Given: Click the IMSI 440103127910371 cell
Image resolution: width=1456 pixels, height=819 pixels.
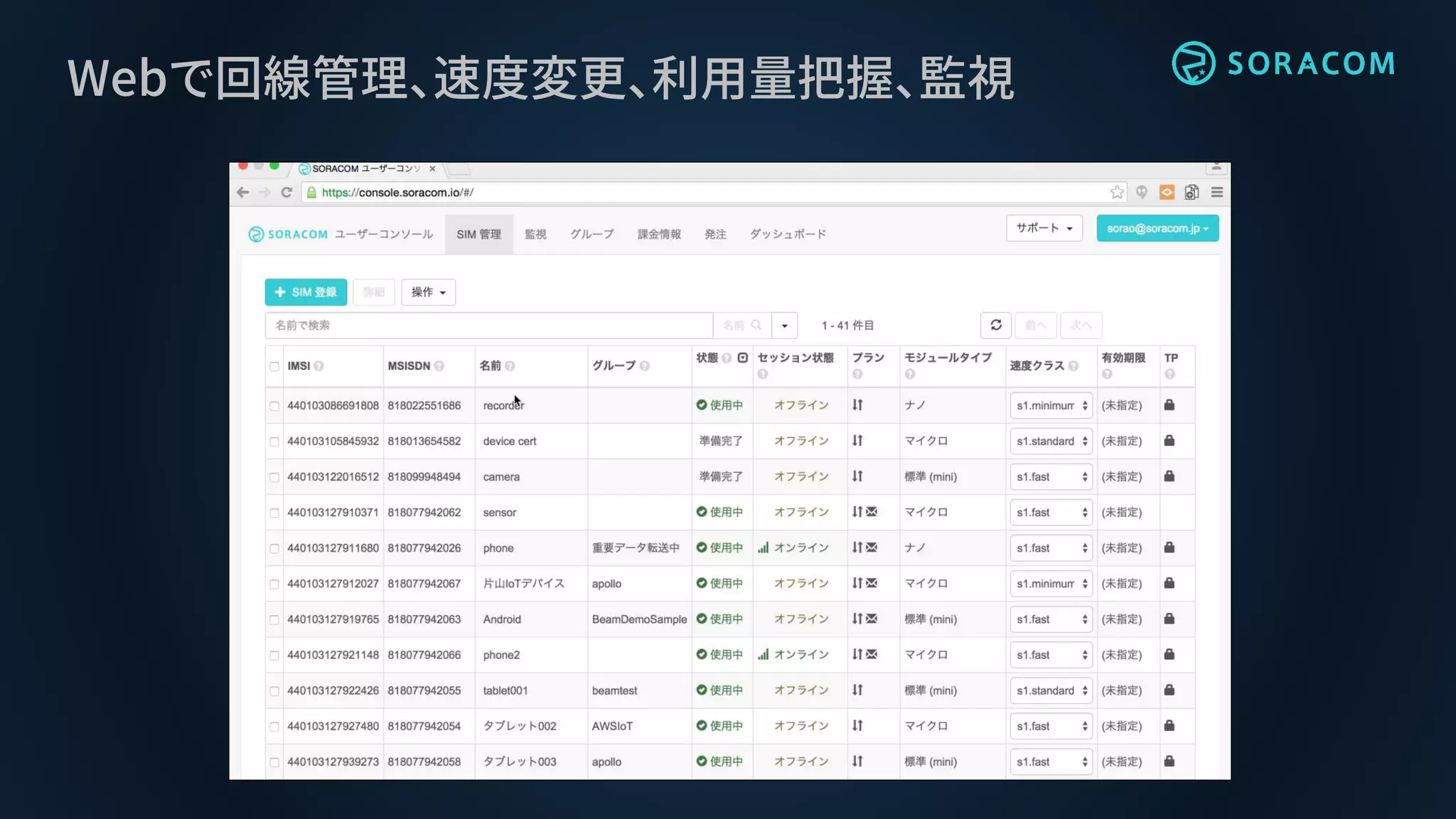Looking at the screenshot, I should coord(333,512).
